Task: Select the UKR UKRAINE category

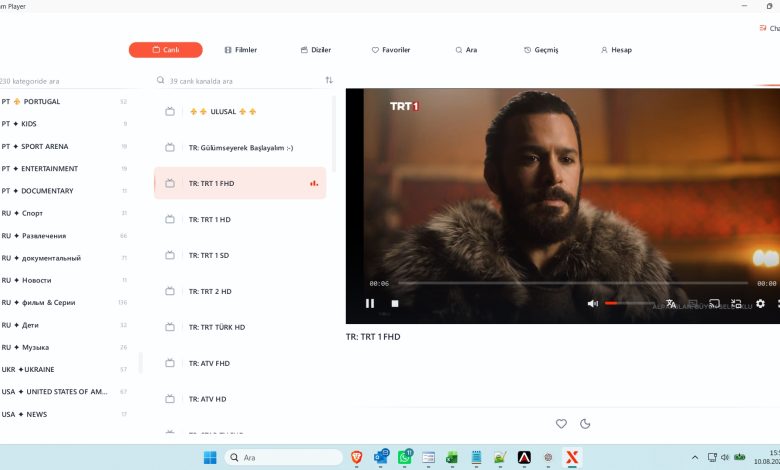Action: [x=64, y=370]
